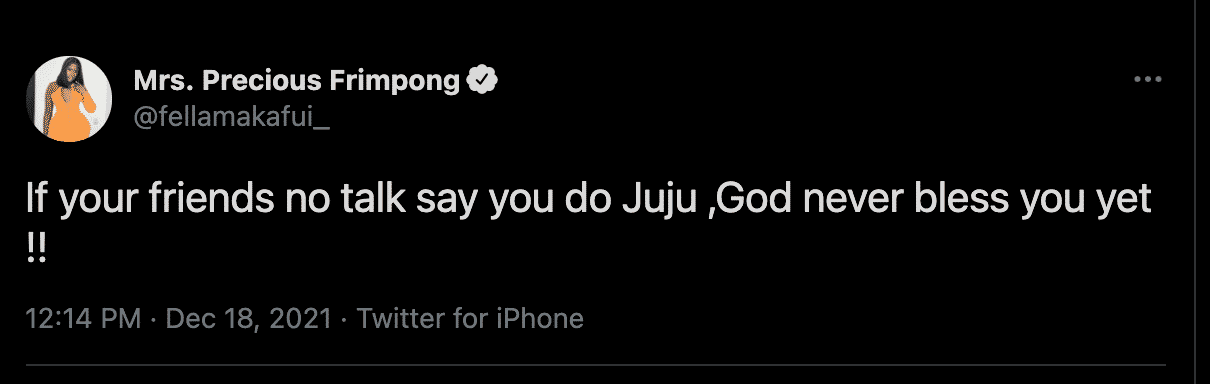The width and height of the screenshot is (1210, 384).
Task: Click the word "iPhone" in the source
Action: click(x=542, y=319)
